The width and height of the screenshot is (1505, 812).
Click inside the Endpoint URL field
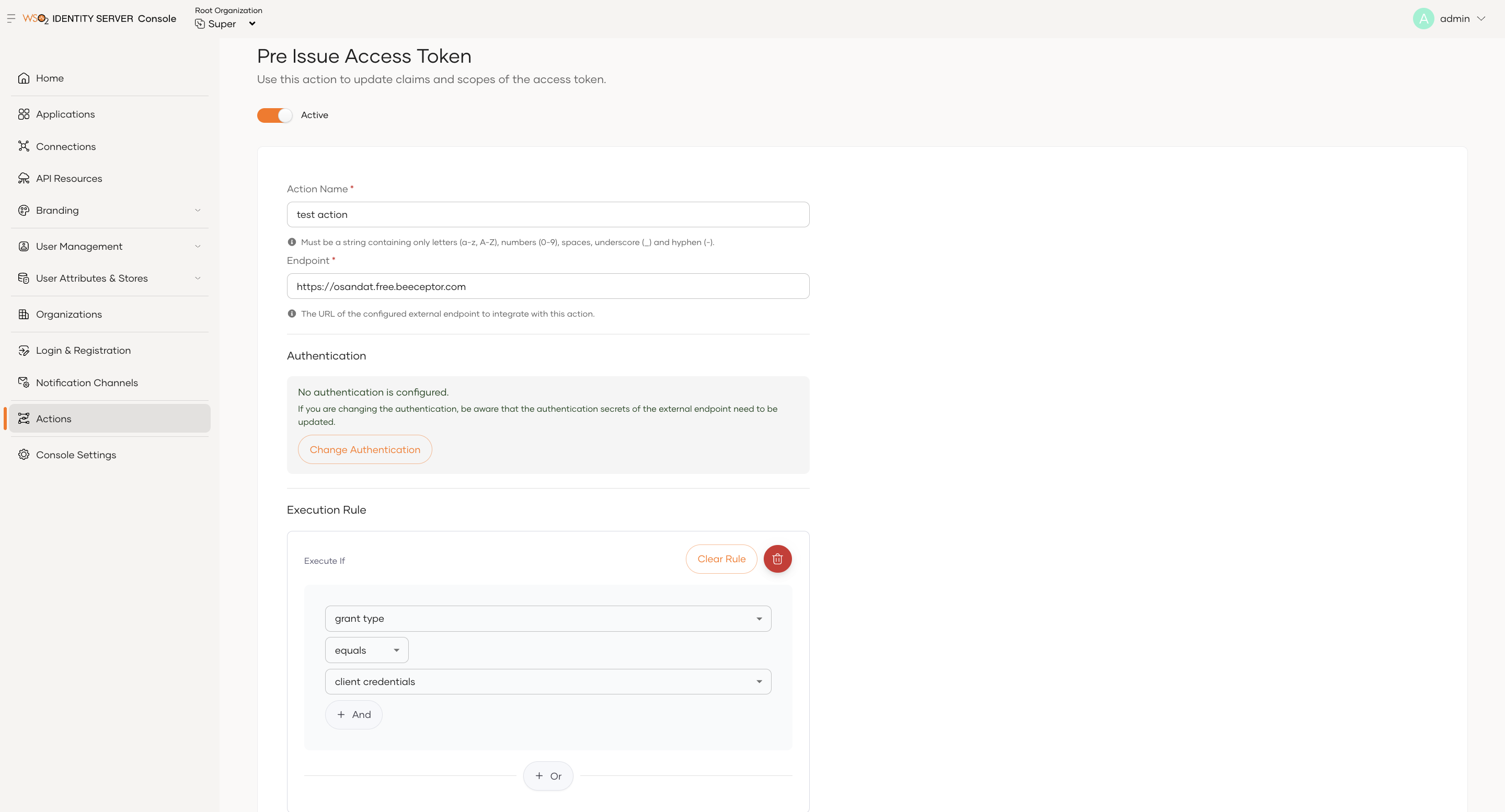(547, 286)
